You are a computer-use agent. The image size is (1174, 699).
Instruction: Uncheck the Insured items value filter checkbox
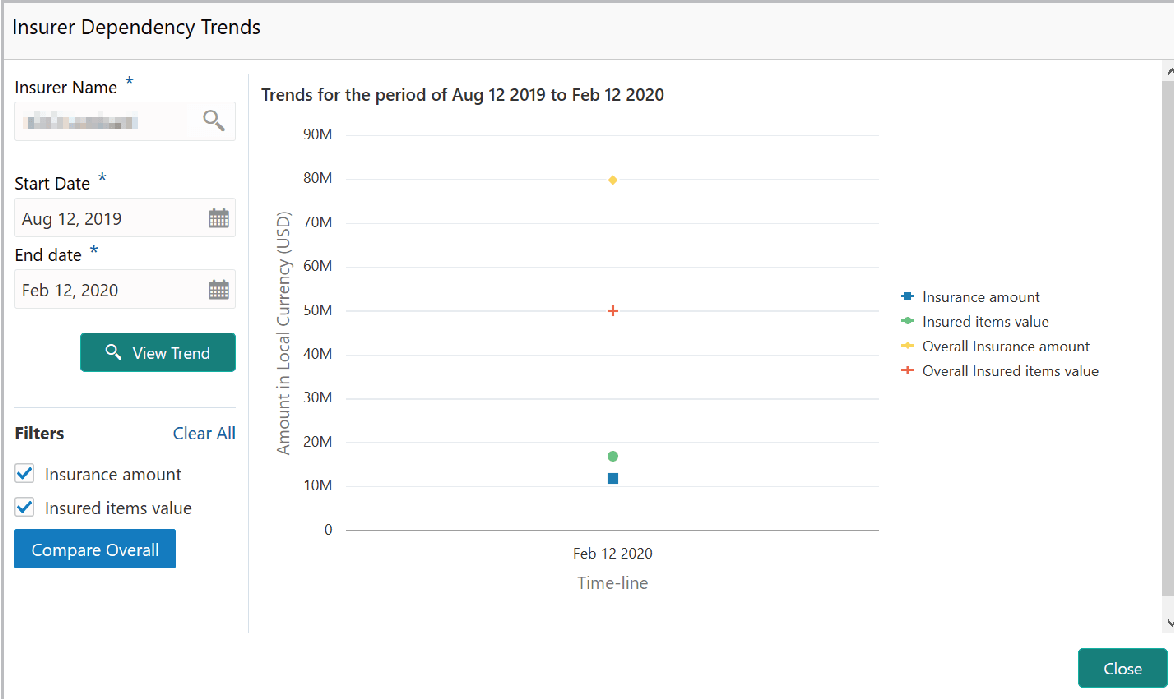25,507
